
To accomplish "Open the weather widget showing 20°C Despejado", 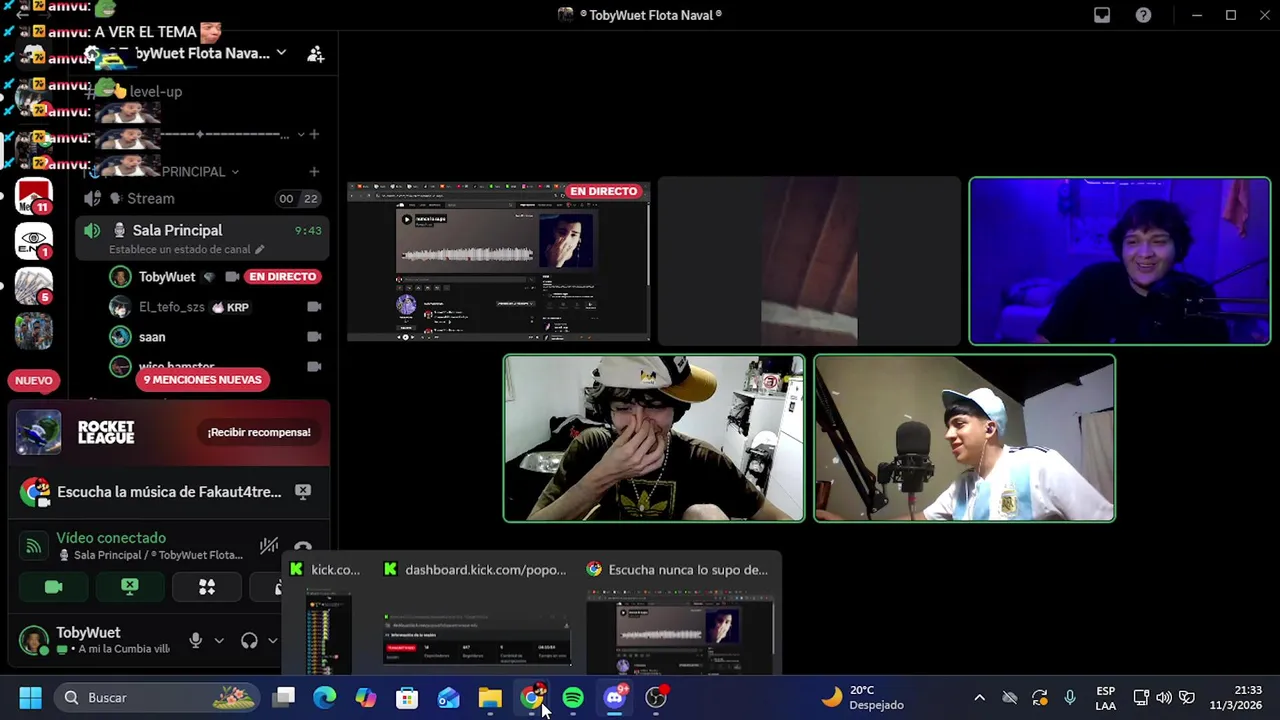I will coord(863,697).
